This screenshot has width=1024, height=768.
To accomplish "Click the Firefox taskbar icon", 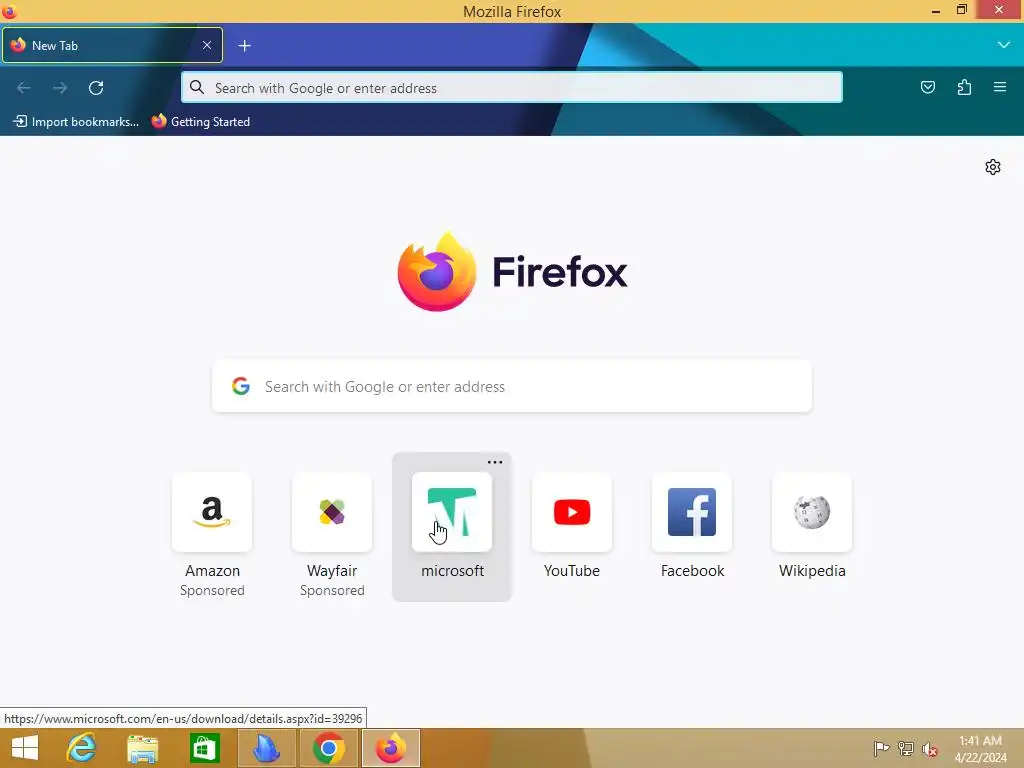I will (391, 748).
